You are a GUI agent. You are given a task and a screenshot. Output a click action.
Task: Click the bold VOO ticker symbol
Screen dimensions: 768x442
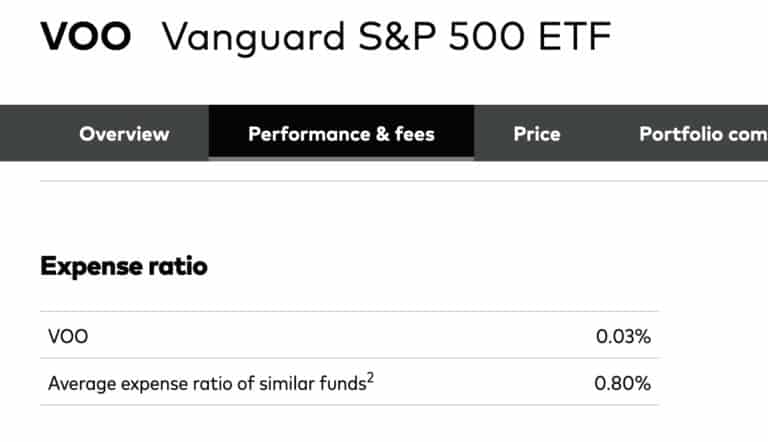click(x=86, y=36)
